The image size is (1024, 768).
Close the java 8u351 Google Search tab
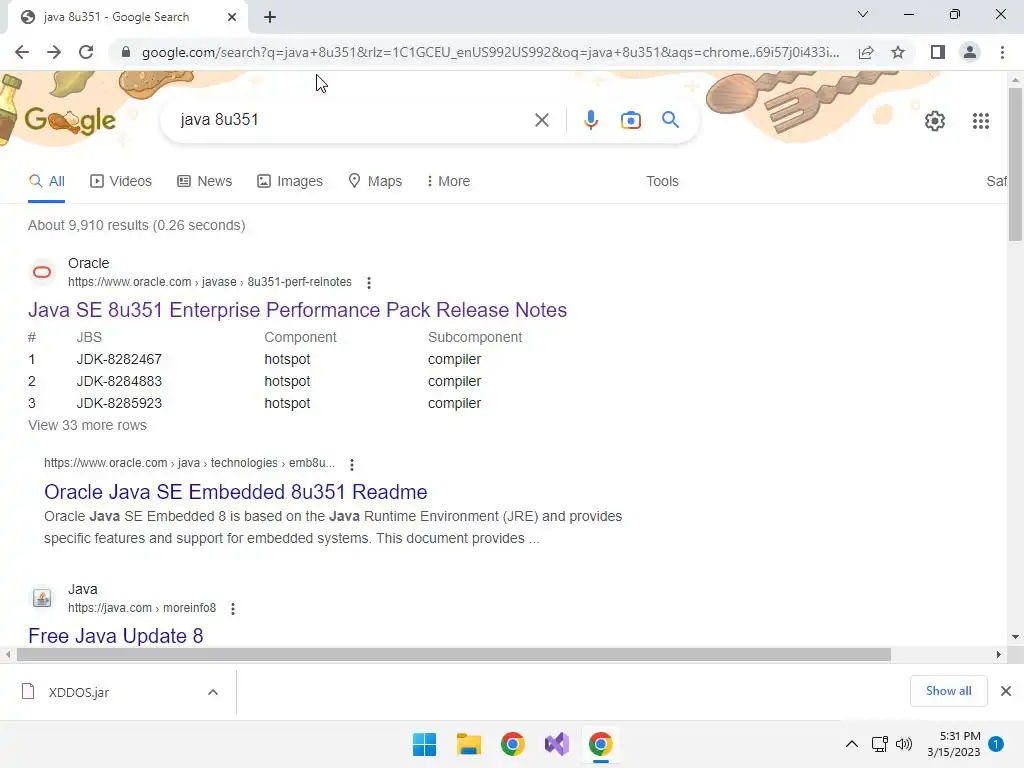[x=232, y=17]
